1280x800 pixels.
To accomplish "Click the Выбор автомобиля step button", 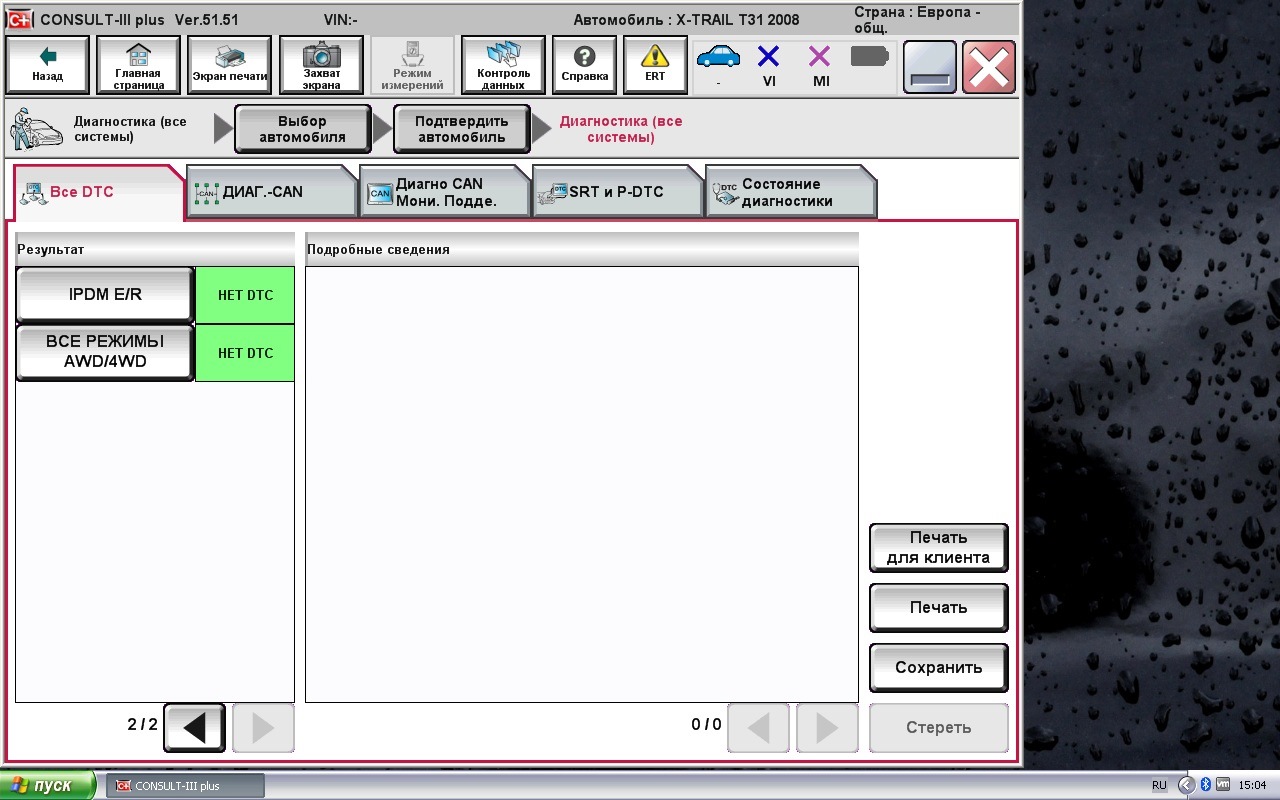I will [302, 129].
